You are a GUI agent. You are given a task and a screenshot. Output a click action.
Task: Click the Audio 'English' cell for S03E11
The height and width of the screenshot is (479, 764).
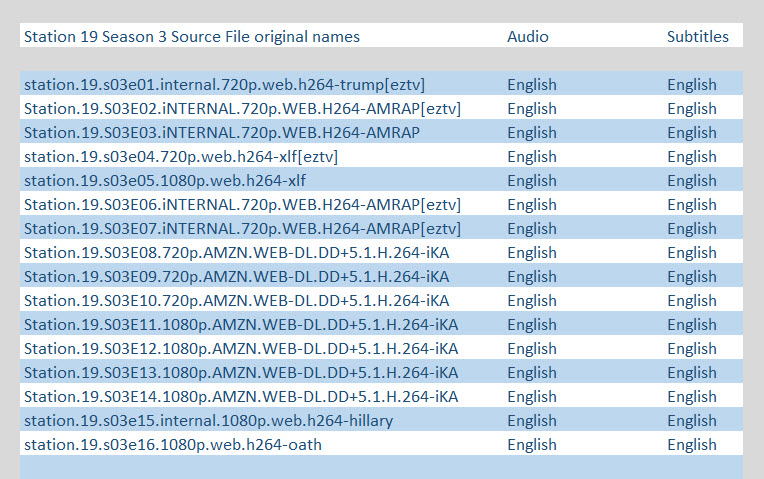532,325
